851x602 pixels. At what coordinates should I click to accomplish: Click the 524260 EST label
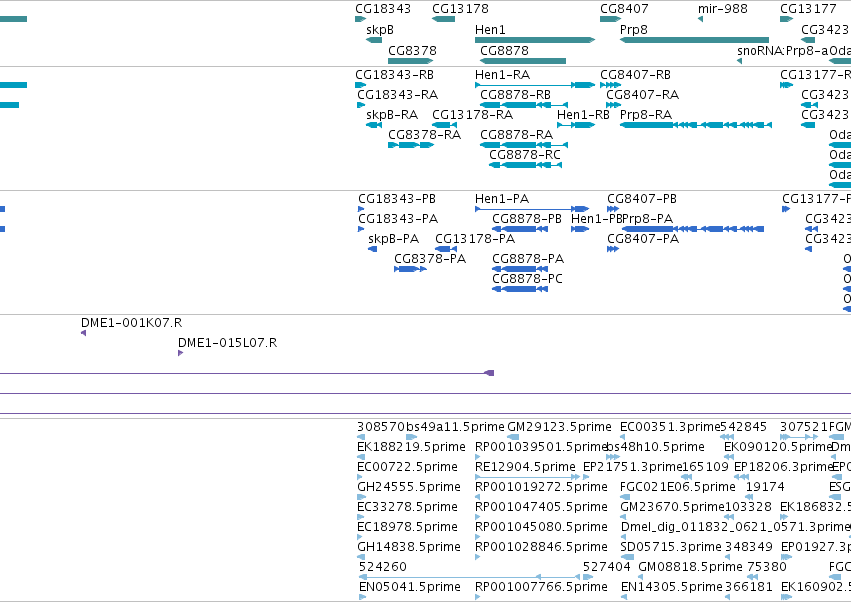(x=382, y=568)
